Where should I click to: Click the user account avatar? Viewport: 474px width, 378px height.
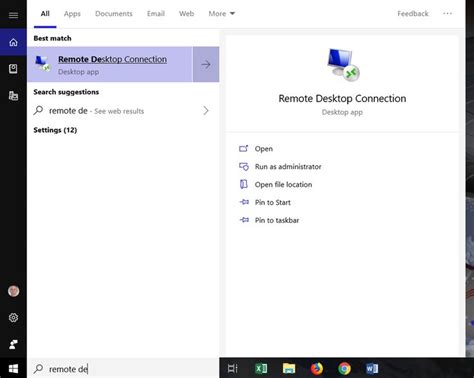pos(13,291)
